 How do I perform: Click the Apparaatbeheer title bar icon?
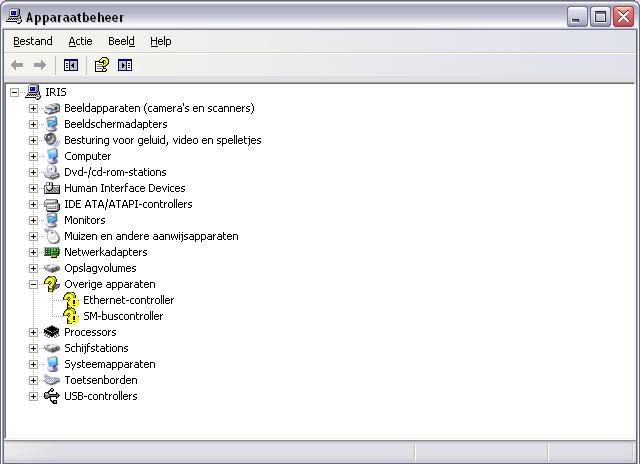coord(15,17)
